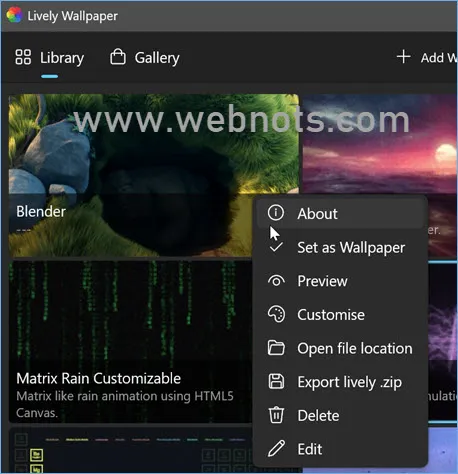Click the Lively Wallpaper app logo
The width and height of the screenshot is (458, 474).
(14, 15)
